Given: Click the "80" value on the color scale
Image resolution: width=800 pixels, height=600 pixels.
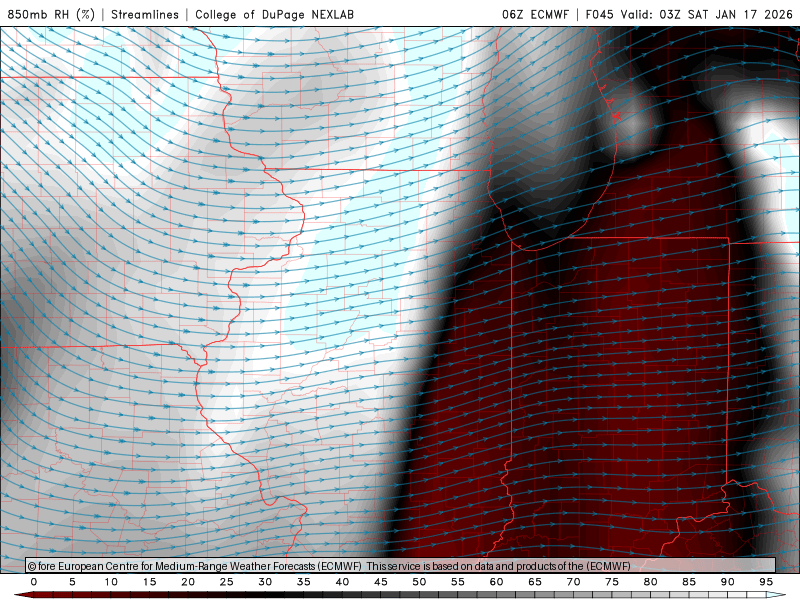Looking at the screenshot, I should click(651, 582).
